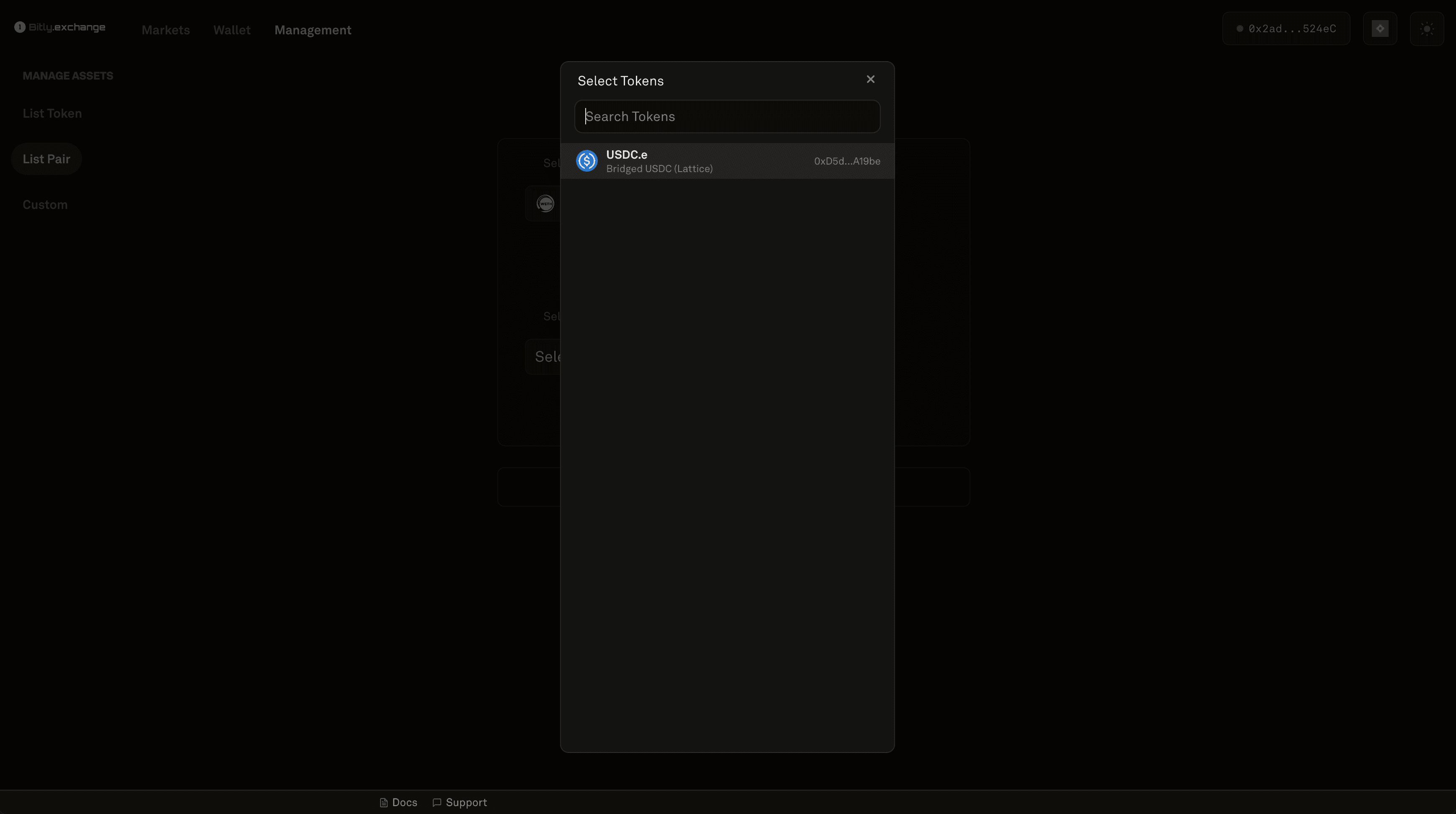
Task: Click the 0xD5d...A19be token address
Action: click(x=847, y=161)
